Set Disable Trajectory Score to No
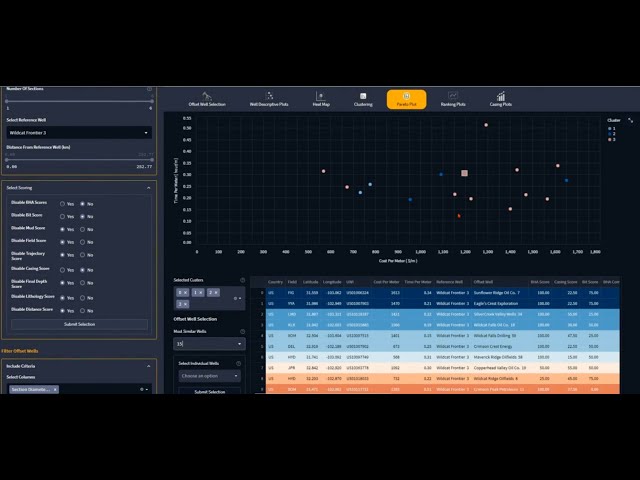 tap(82, 255)
